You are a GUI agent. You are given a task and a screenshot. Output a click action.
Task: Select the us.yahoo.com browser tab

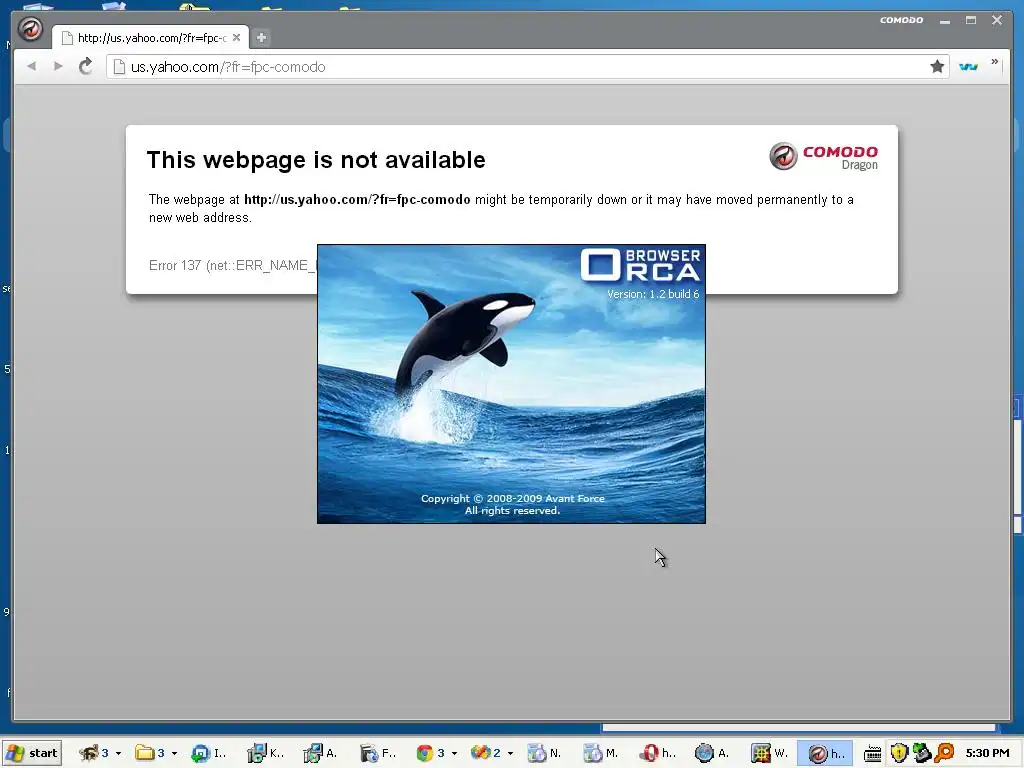coord(150,38)
